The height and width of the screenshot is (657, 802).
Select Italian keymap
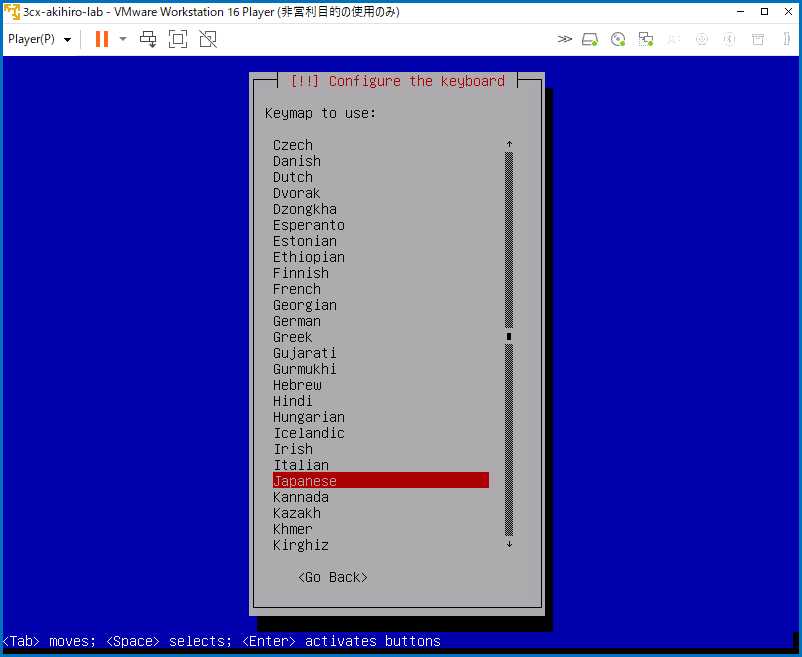(381, 465)
